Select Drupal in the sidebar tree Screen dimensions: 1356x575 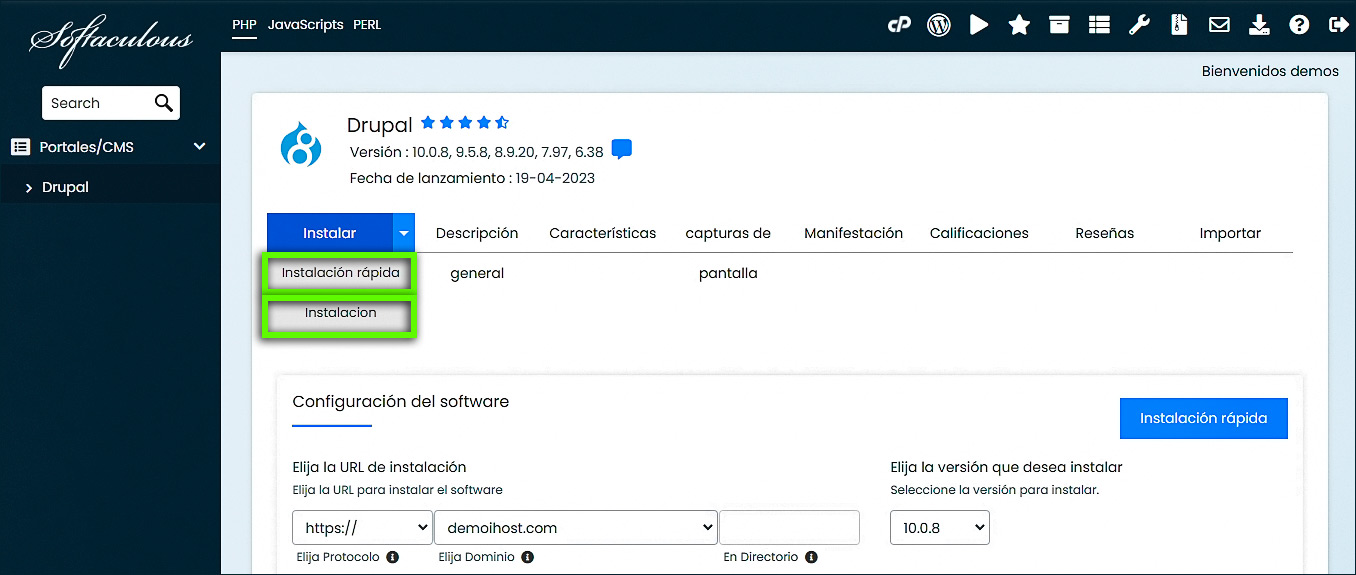tap(65, 187)
